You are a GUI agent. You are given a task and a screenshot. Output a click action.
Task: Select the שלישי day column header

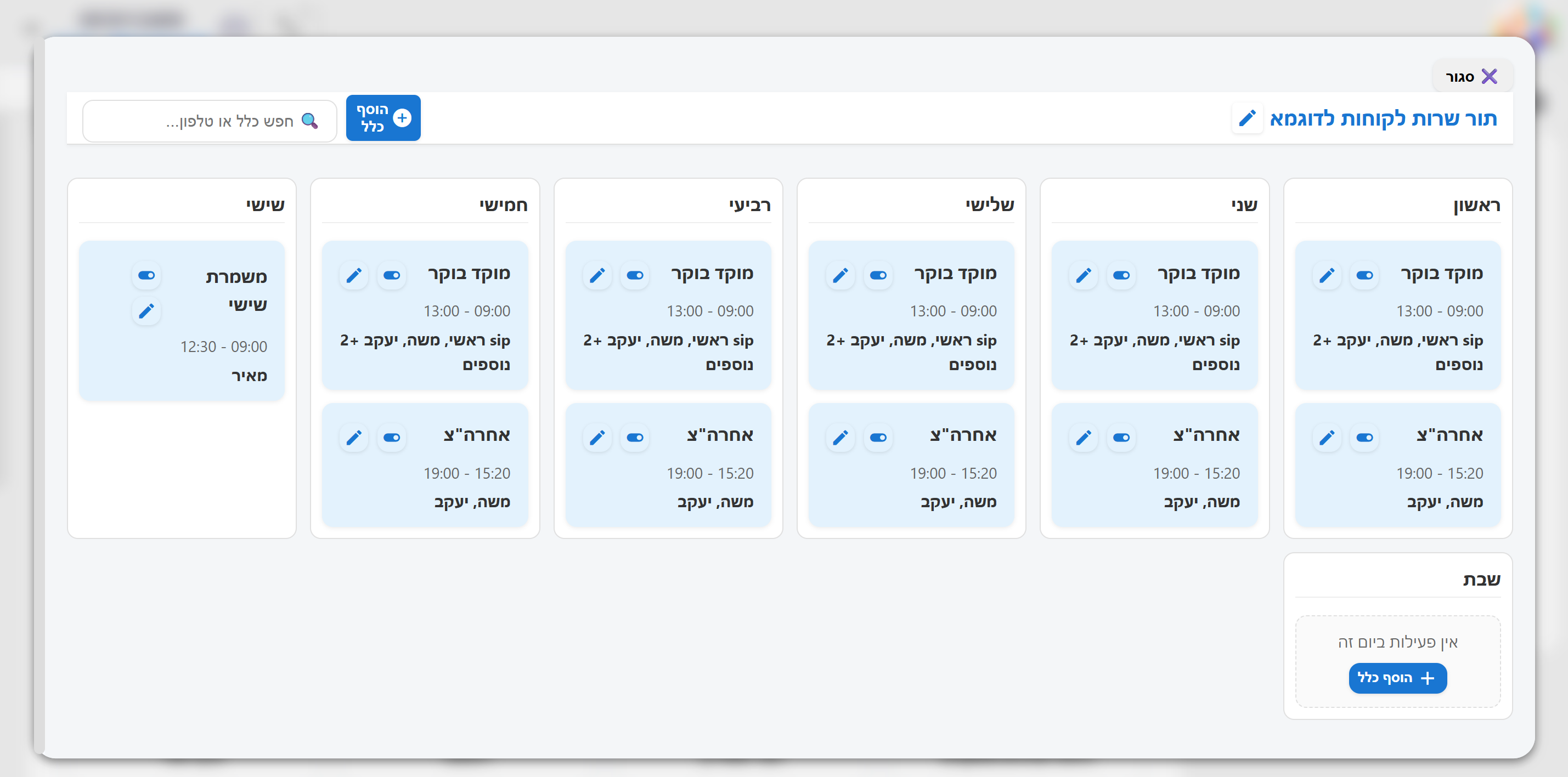tap(989, 205)
